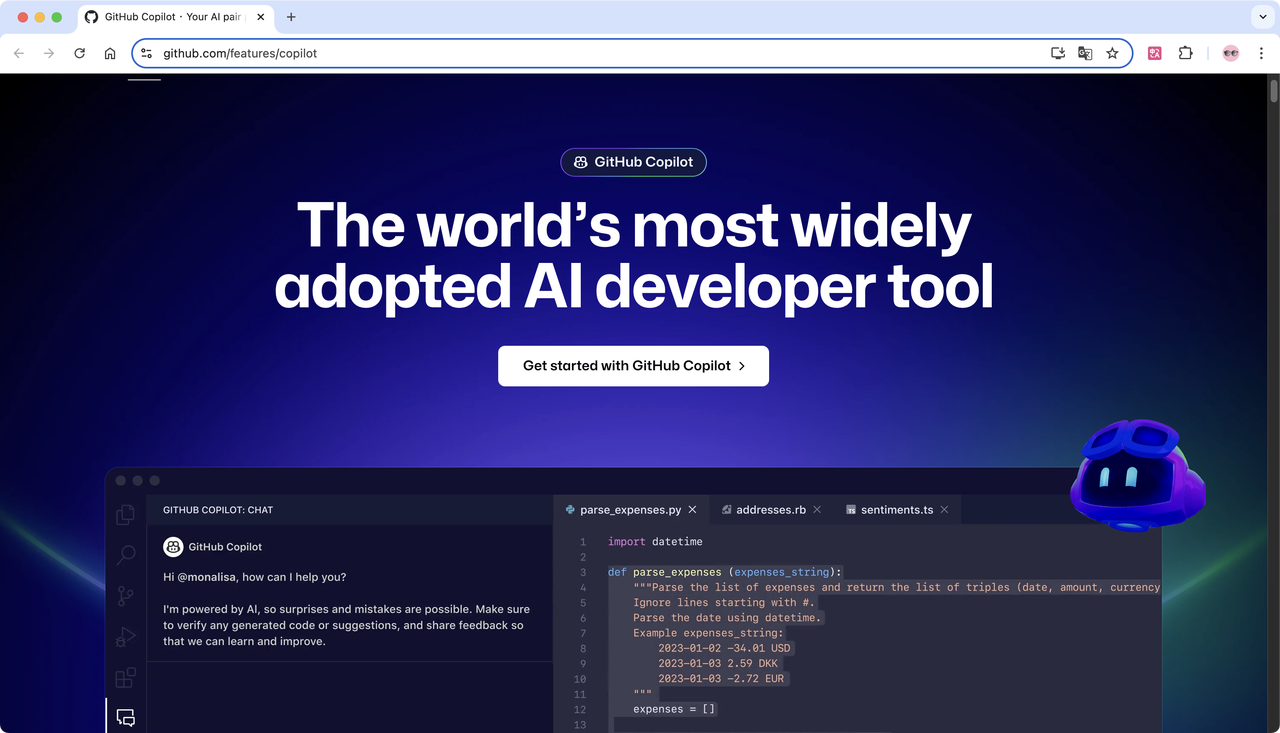Click the Search magnifier in editor sidebar
This screenshot has width=1280, height=733.
[126, 555]
